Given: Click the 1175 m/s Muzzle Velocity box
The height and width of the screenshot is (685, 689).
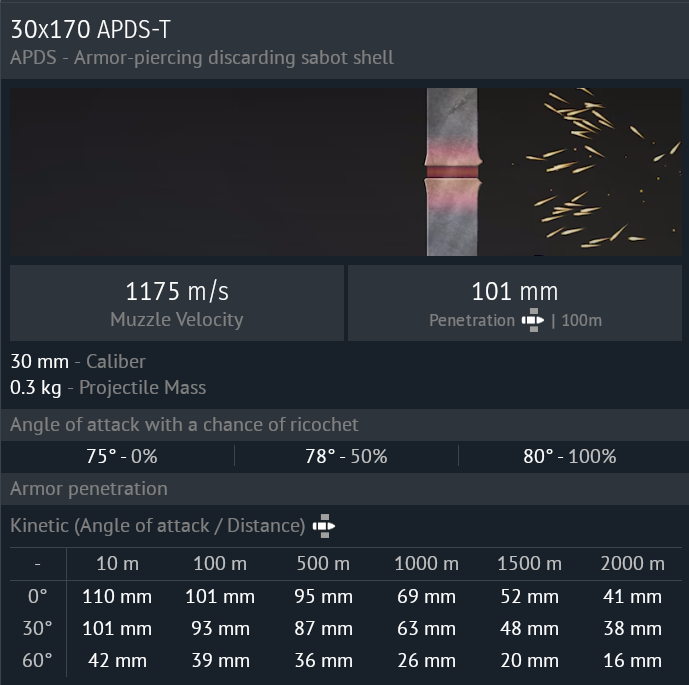Looking at the screenshot, I should 177,303.
